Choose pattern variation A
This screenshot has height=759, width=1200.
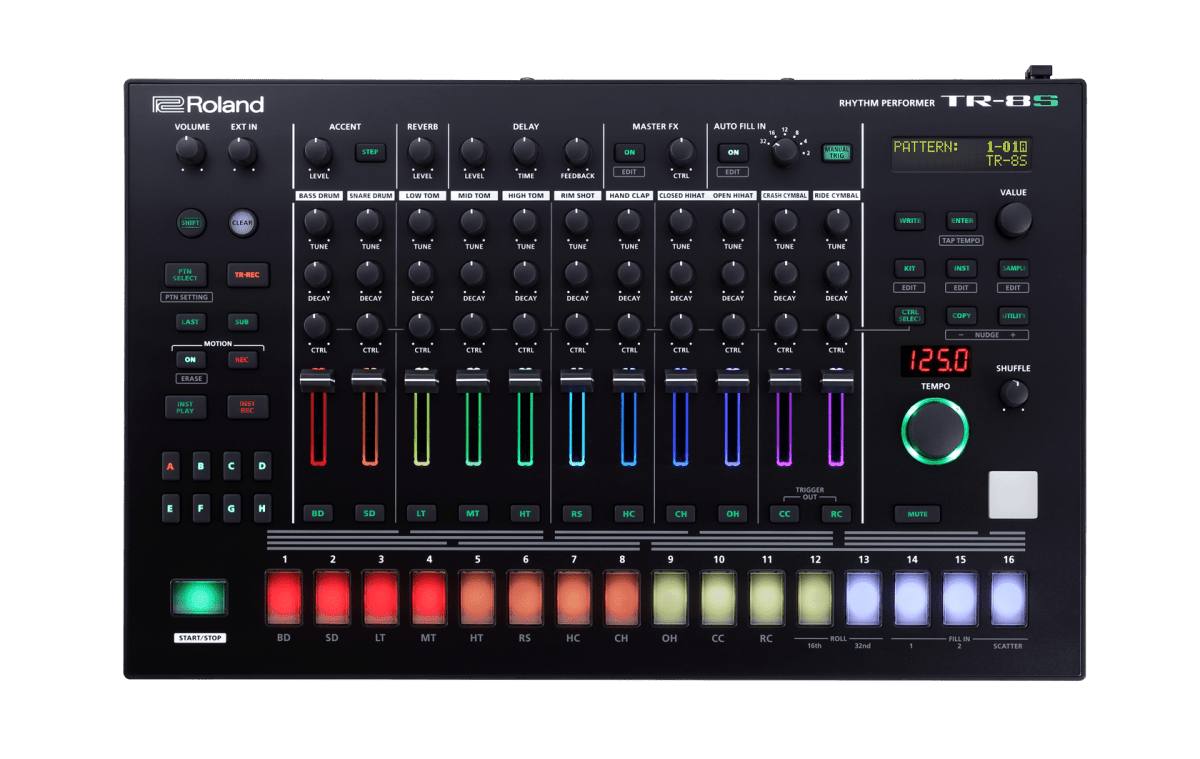coord(171,466)
